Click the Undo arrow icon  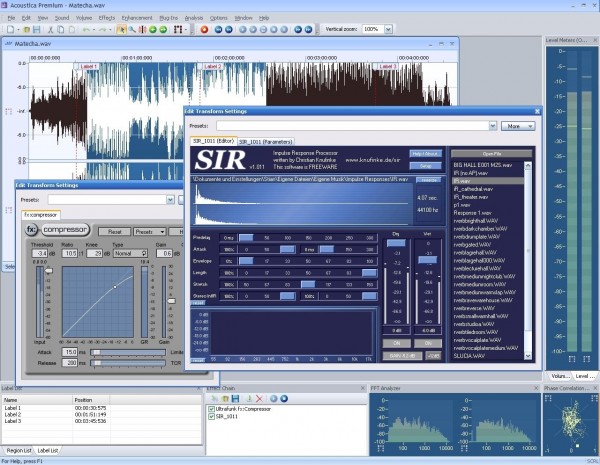coord(86,29)
